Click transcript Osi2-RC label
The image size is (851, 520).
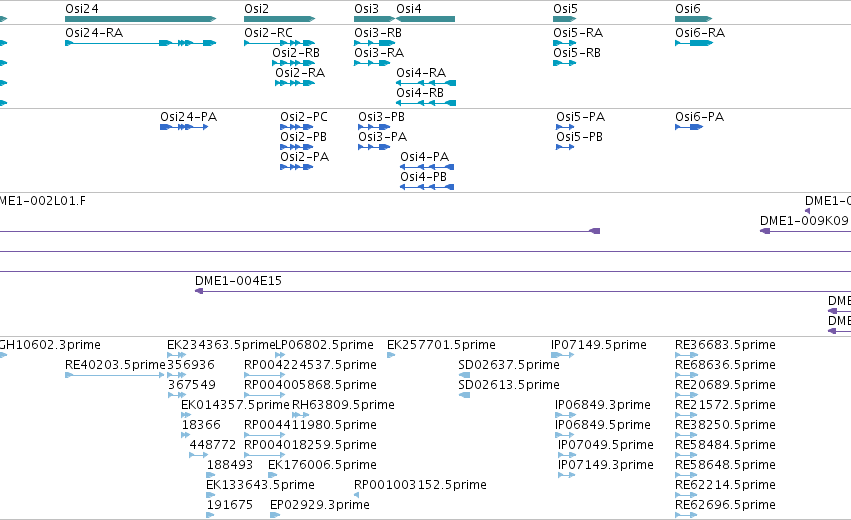(x=268, y=33)
